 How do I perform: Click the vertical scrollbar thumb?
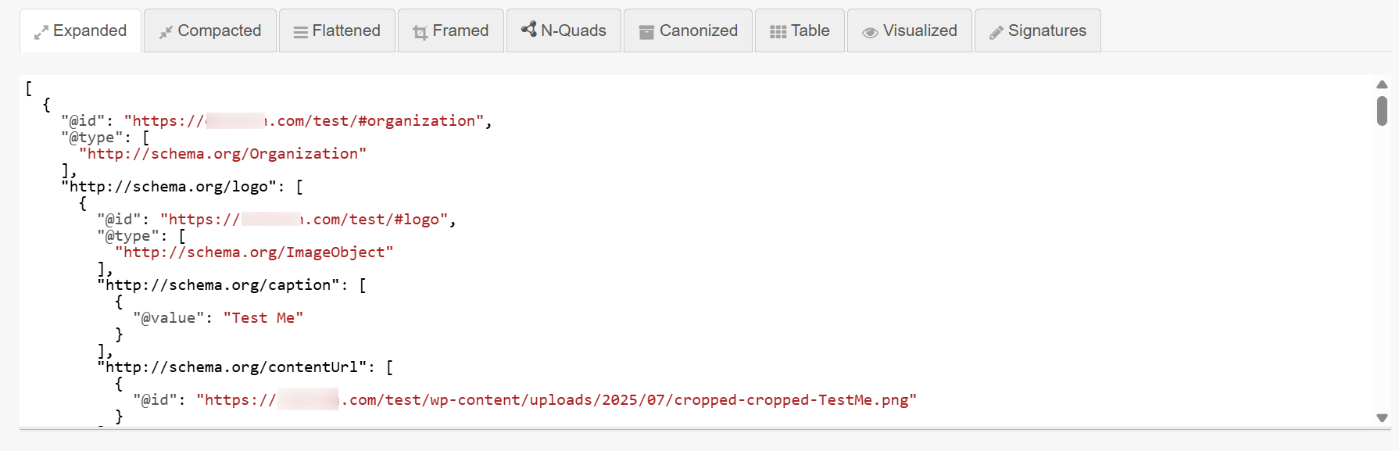tap(1382, 109)
